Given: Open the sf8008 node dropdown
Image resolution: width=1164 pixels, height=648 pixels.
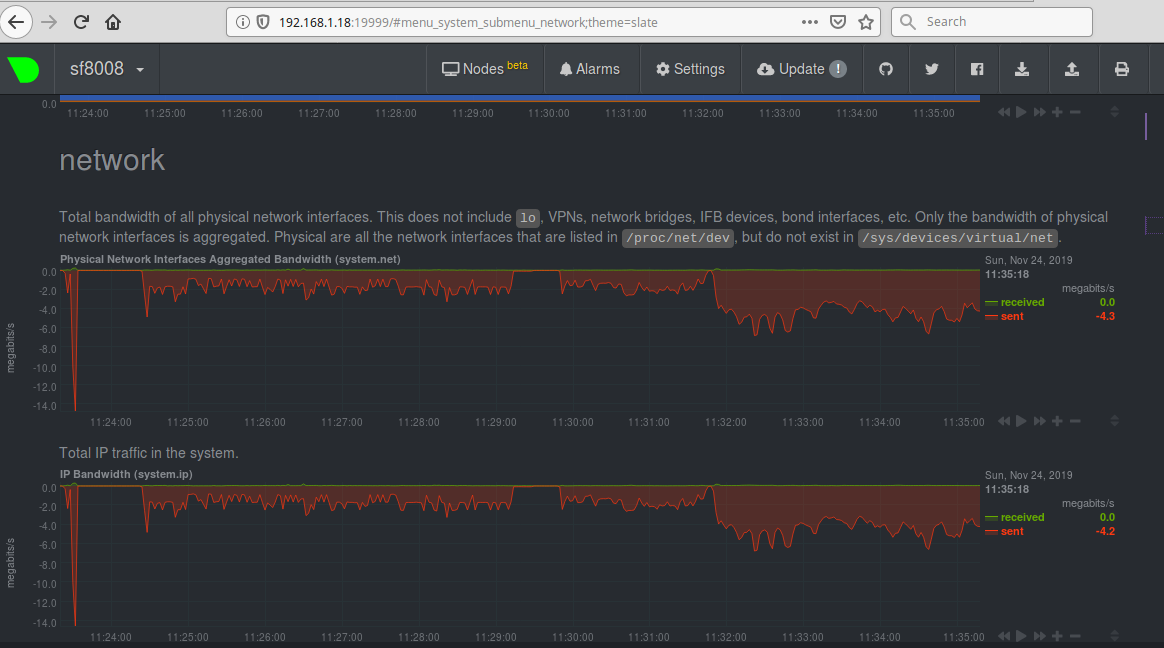Looking at the screenshot, I should pos(107,69).
